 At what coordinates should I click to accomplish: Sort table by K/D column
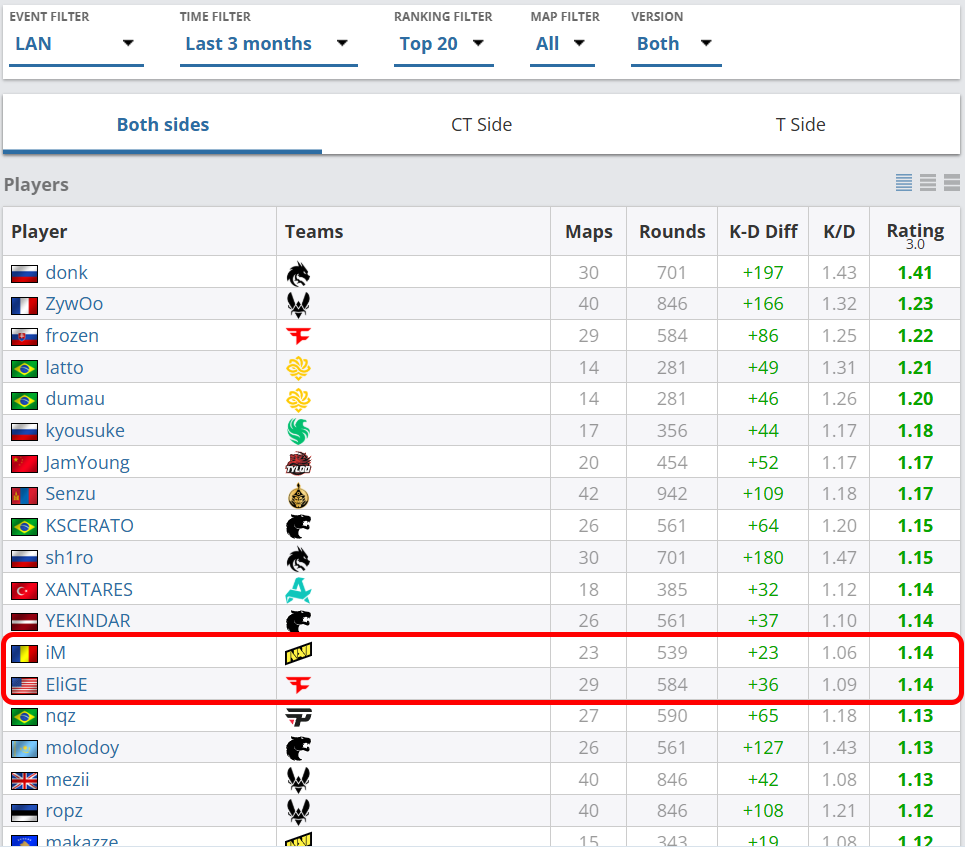pos(839,231)
